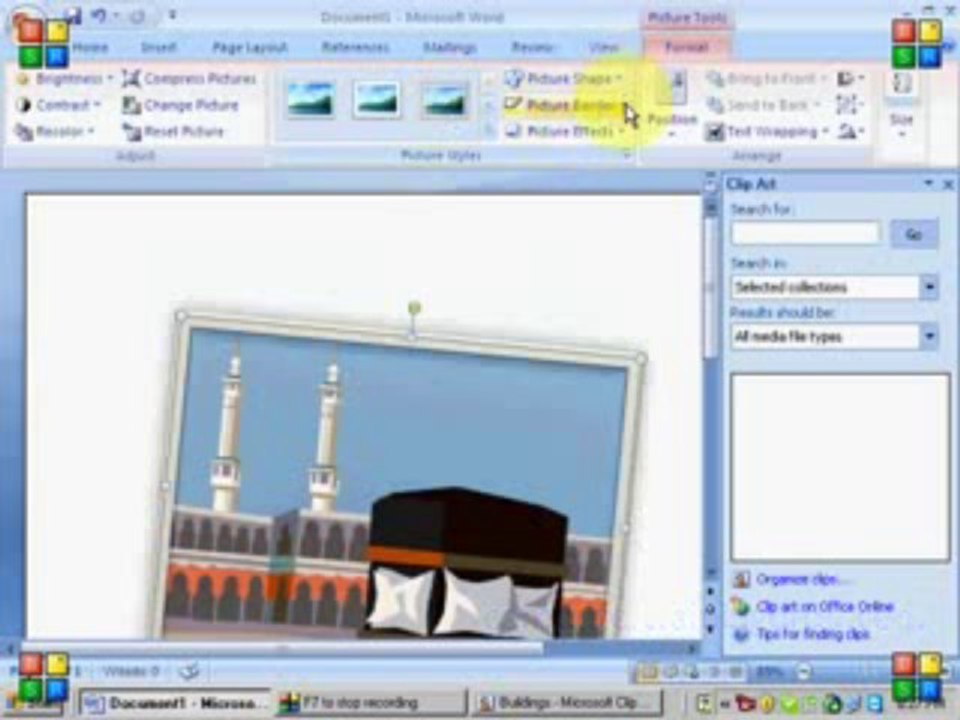Click the zoom percentage in status bar

point(769,672)
